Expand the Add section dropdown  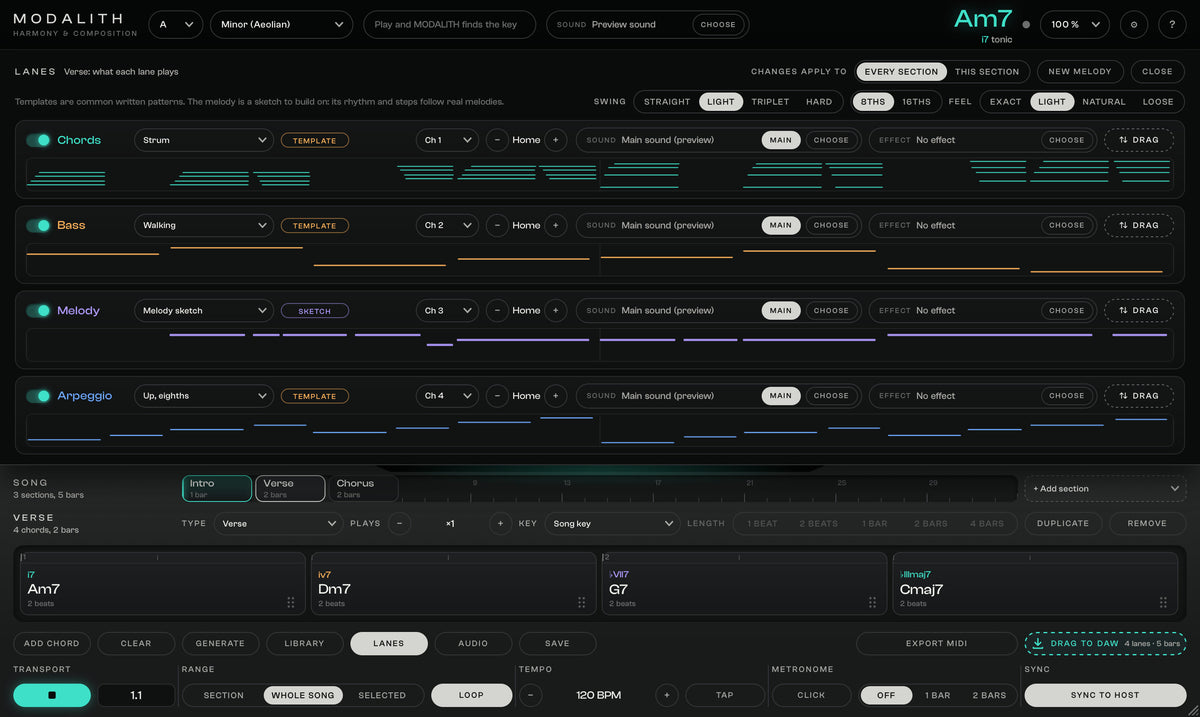(x=1105, y=489)
